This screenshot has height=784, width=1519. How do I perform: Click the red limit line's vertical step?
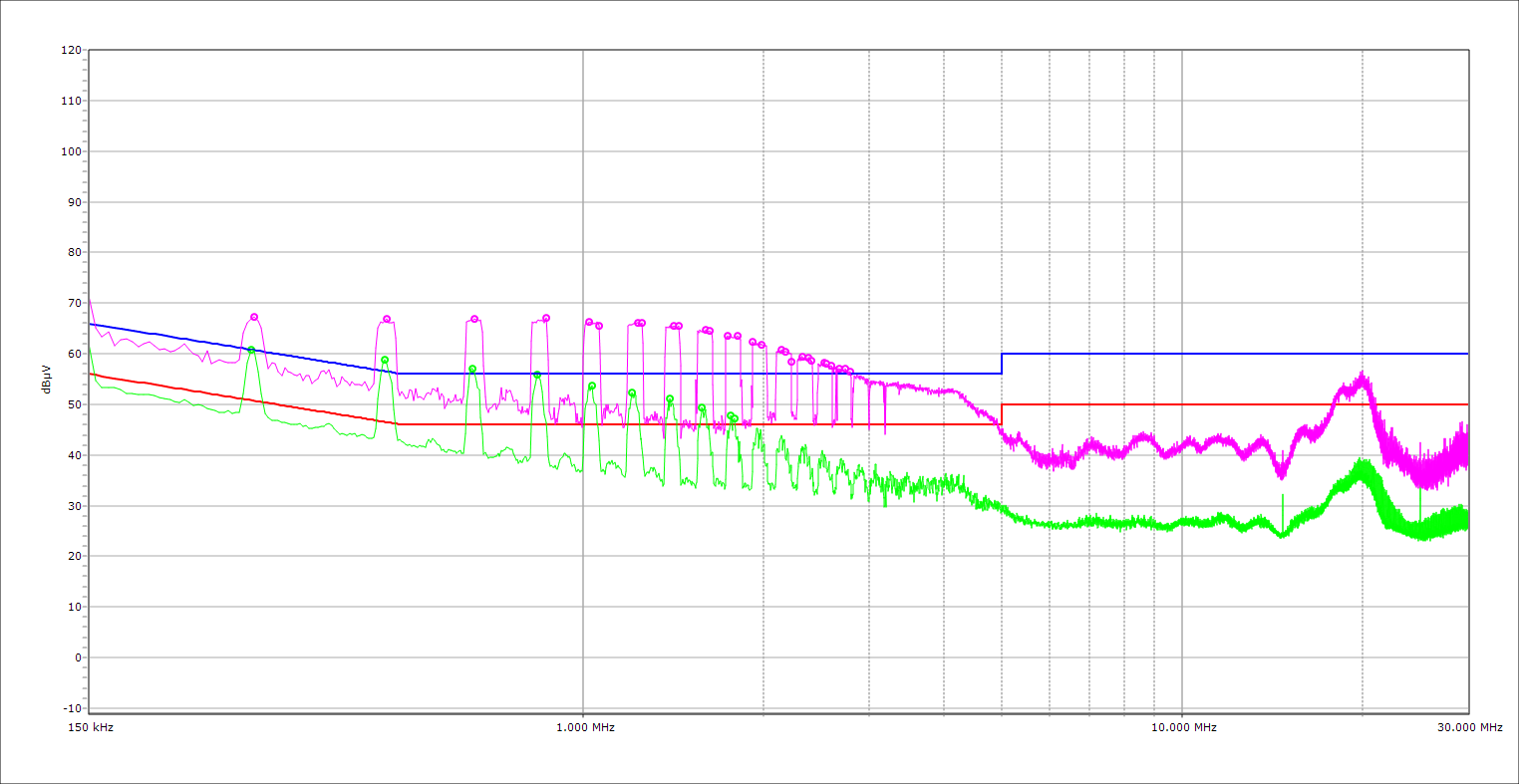click(1002, 414)
